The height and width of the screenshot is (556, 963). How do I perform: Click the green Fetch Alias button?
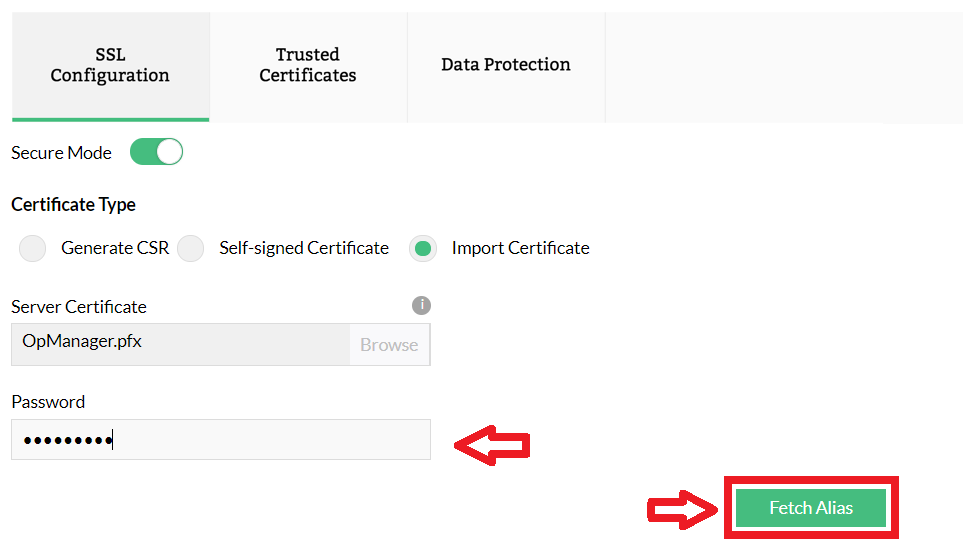tap(811, 508)
